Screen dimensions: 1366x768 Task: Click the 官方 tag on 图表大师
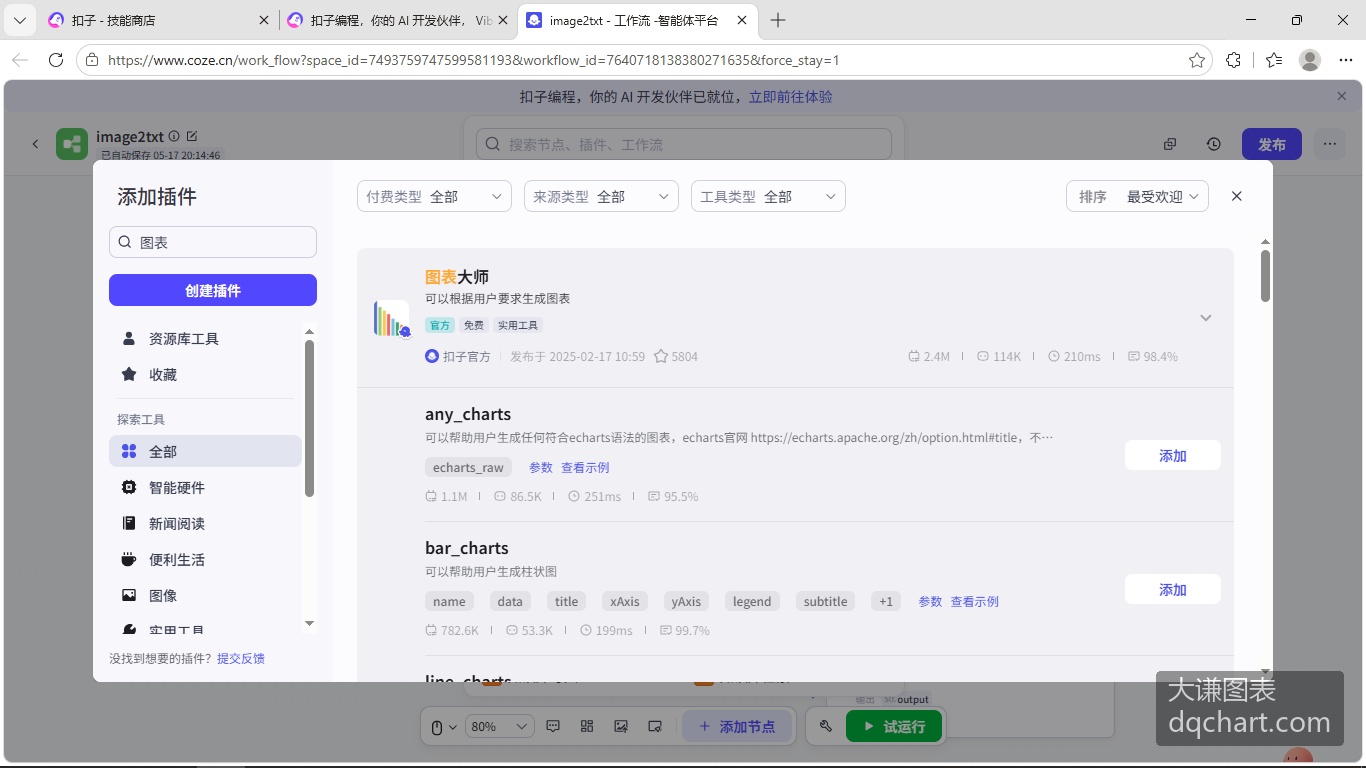click(440, 325)
